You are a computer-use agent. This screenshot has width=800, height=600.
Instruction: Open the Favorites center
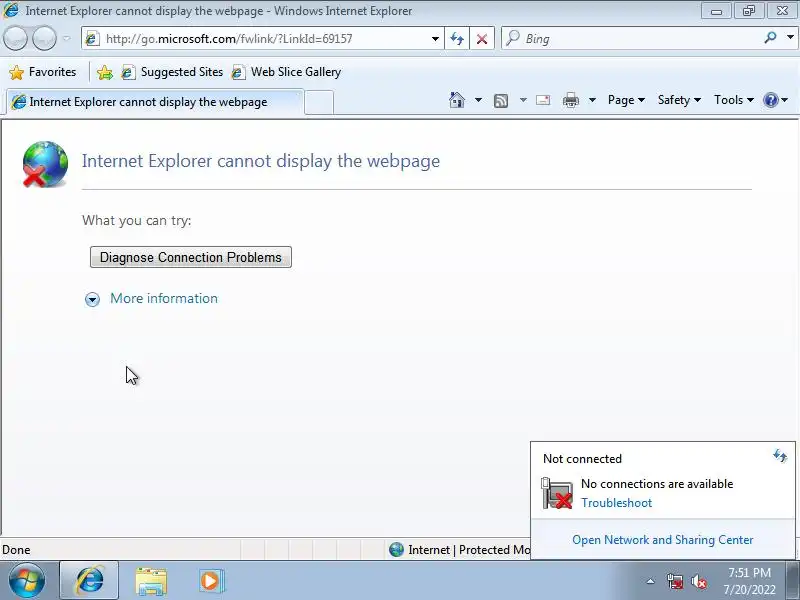(42, 72)
